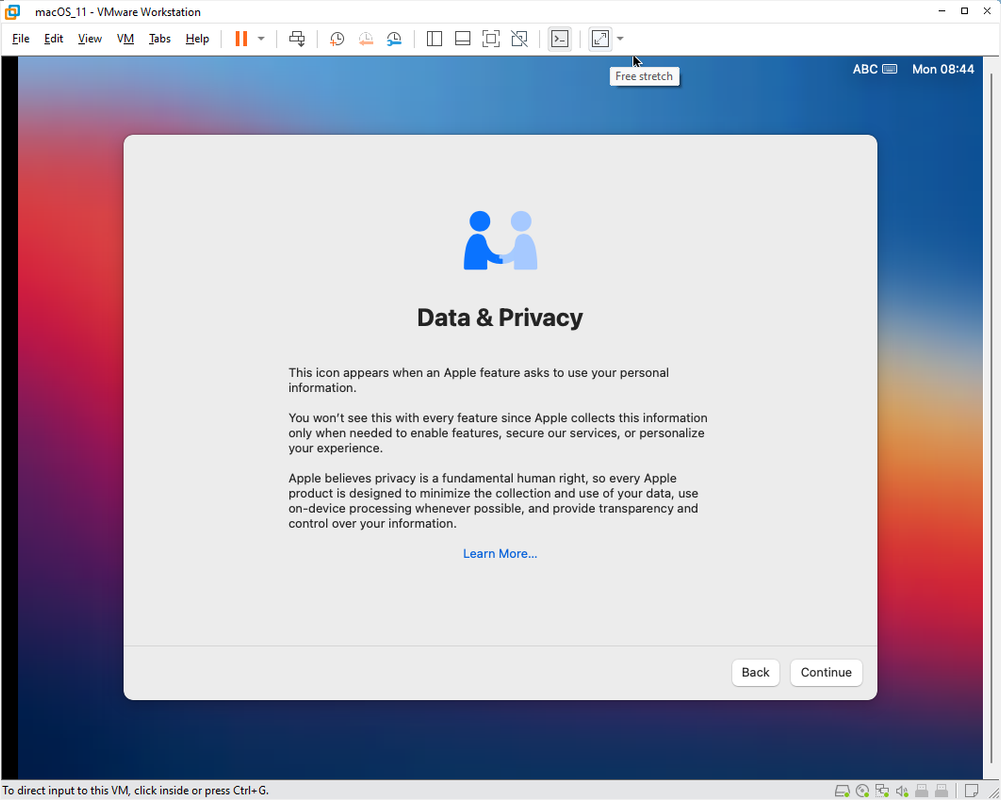Toggle the library sidebar panel icon
The width and height of the screenshot is (1001, 800).
pos(434,39)
